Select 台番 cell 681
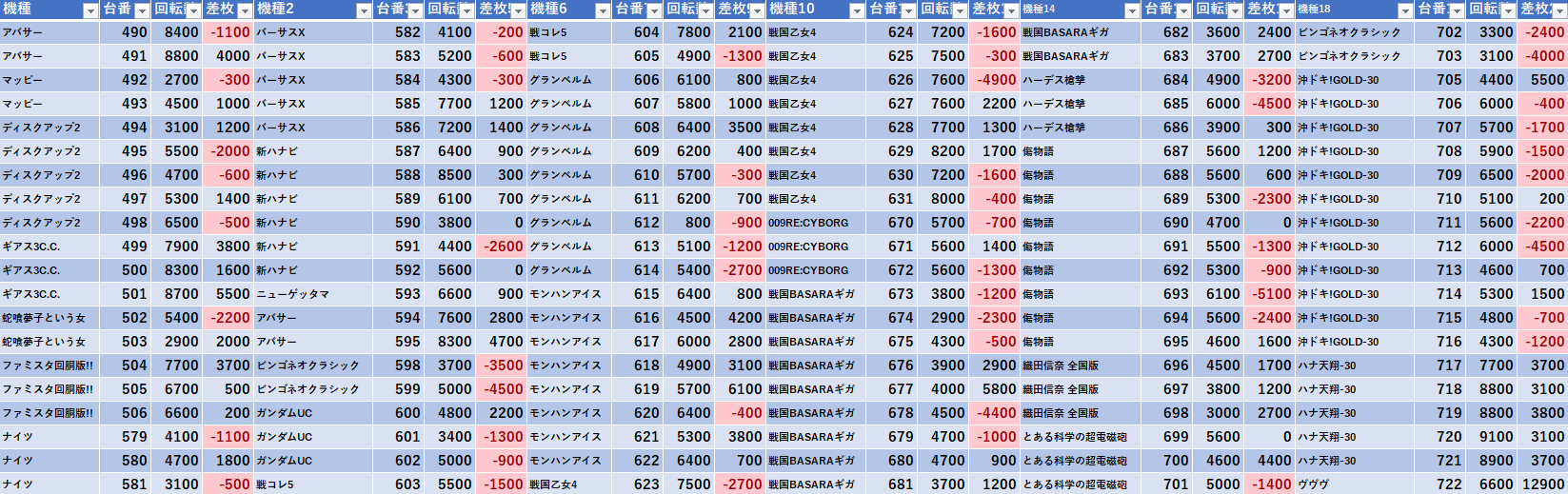The width and height of the screenshot is (1568, 494). tap(891, 484)
